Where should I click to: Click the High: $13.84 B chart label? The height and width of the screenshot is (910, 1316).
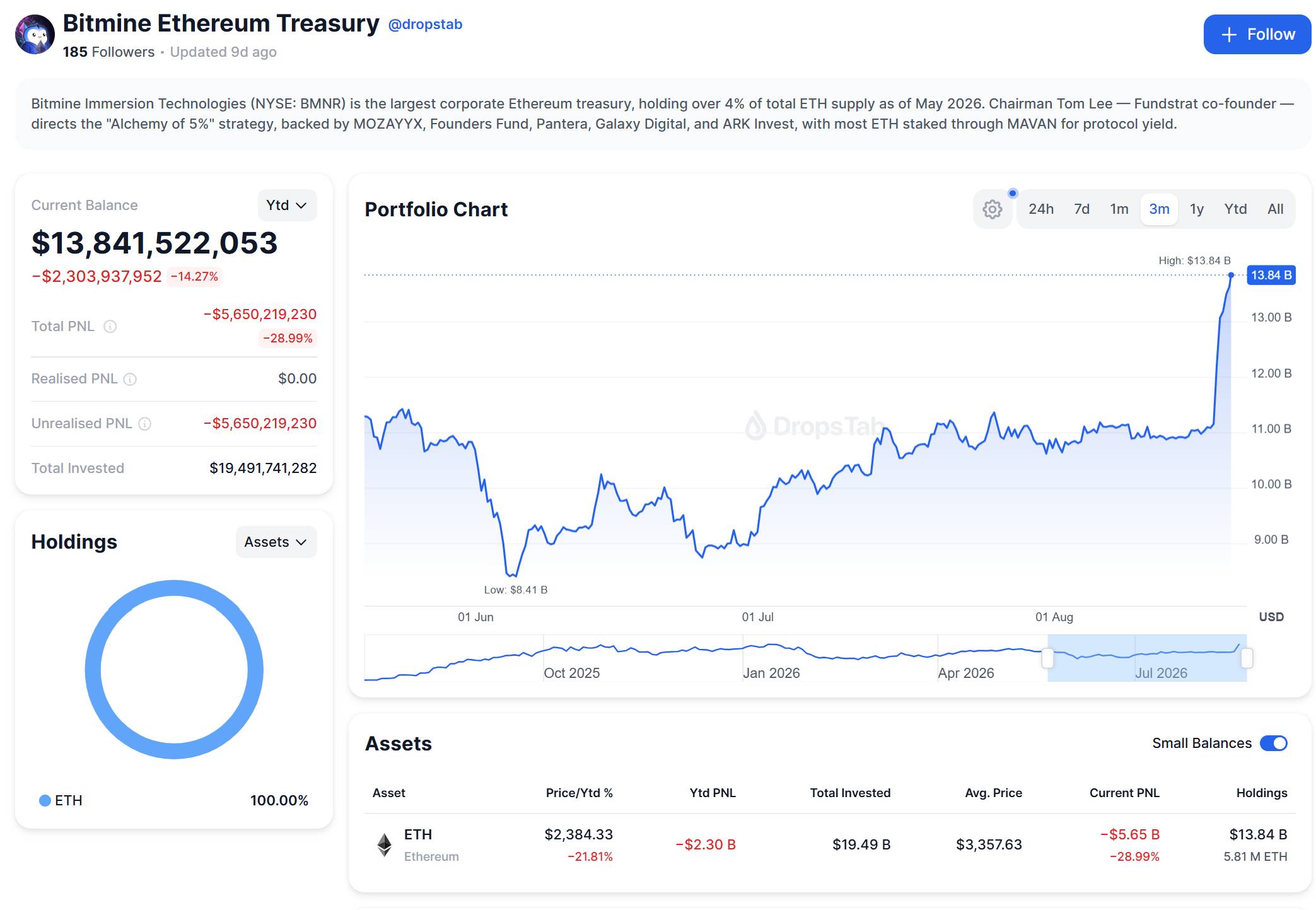tap(1194, 261)
